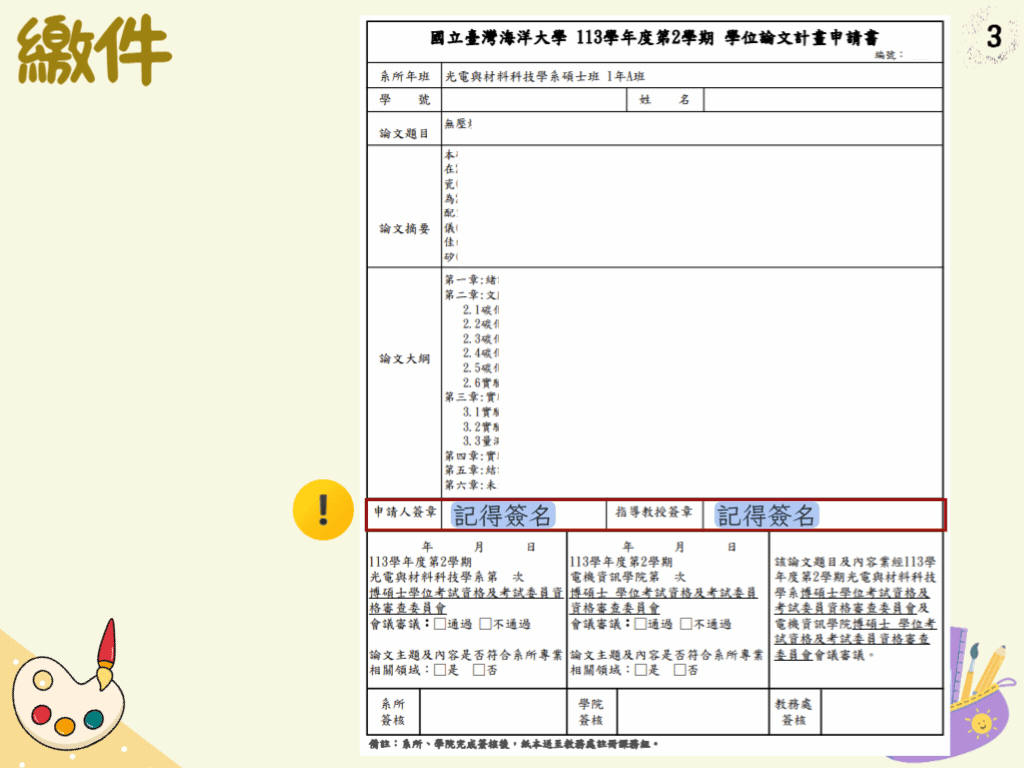Click the 教務處簽核 label
This screenshot has height=768, width=1024.
pyautogui.click(x=794, y=712)
